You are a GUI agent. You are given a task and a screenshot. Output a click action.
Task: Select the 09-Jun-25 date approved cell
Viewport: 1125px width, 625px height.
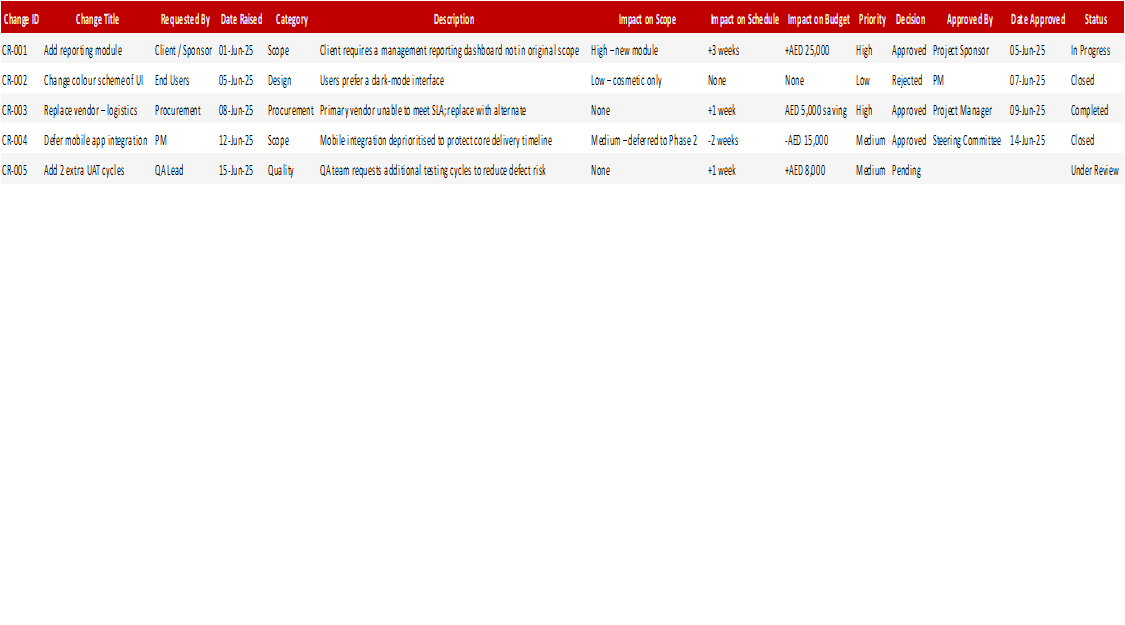(x=1027, y=111)
